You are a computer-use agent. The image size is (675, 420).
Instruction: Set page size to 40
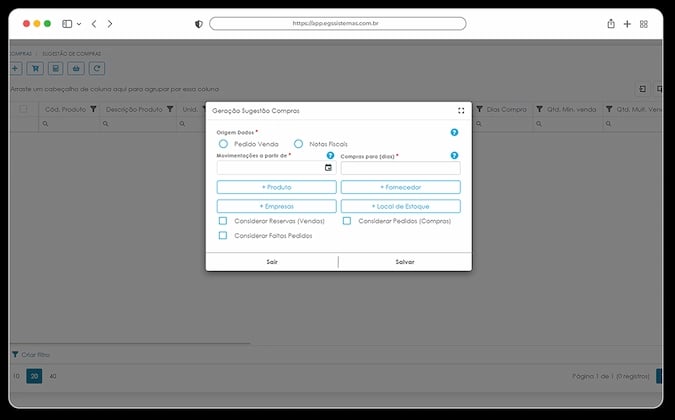[x=53, y=376]
